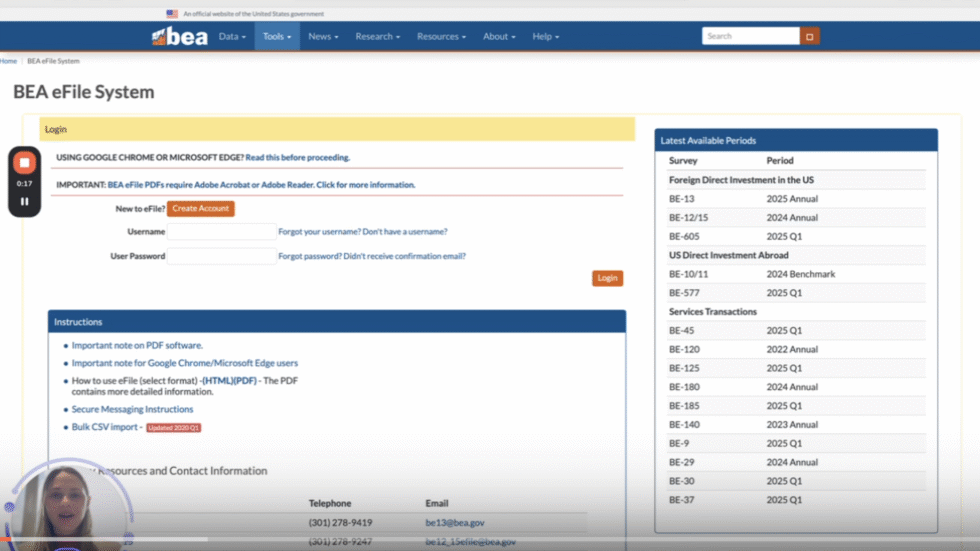Click the search submit icon button

click(810, 36)
